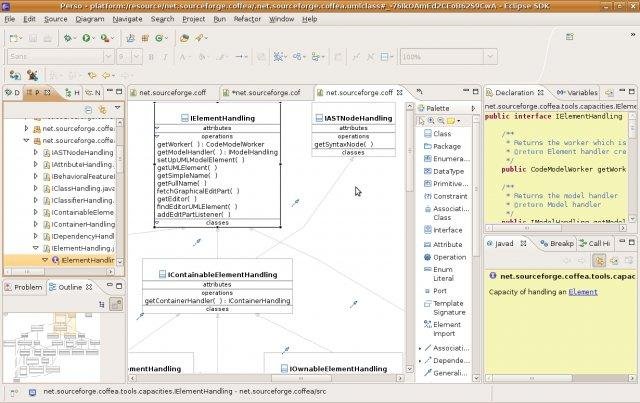Open the Diagram menu
640x403 pixels.
pos(89,18)
